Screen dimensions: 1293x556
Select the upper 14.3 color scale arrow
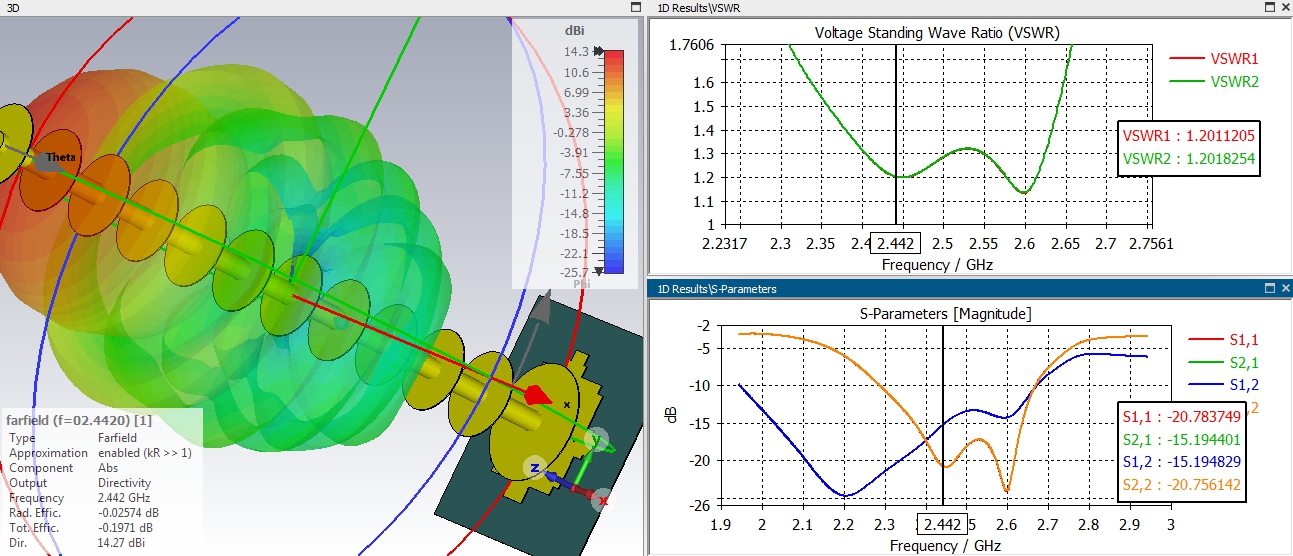pyautogui.click(x=598, y=51)
